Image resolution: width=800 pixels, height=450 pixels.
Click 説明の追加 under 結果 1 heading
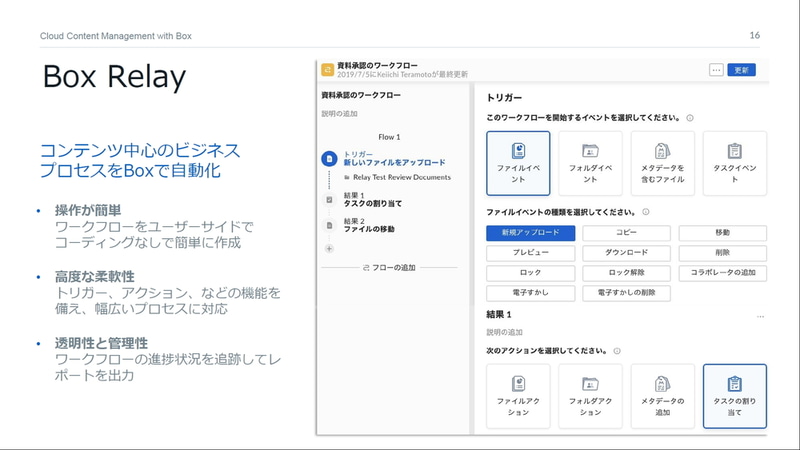[x=504, y=332]
